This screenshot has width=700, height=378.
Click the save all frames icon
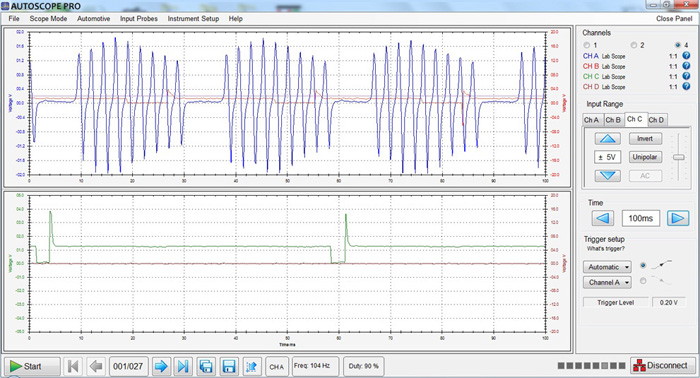206,366
